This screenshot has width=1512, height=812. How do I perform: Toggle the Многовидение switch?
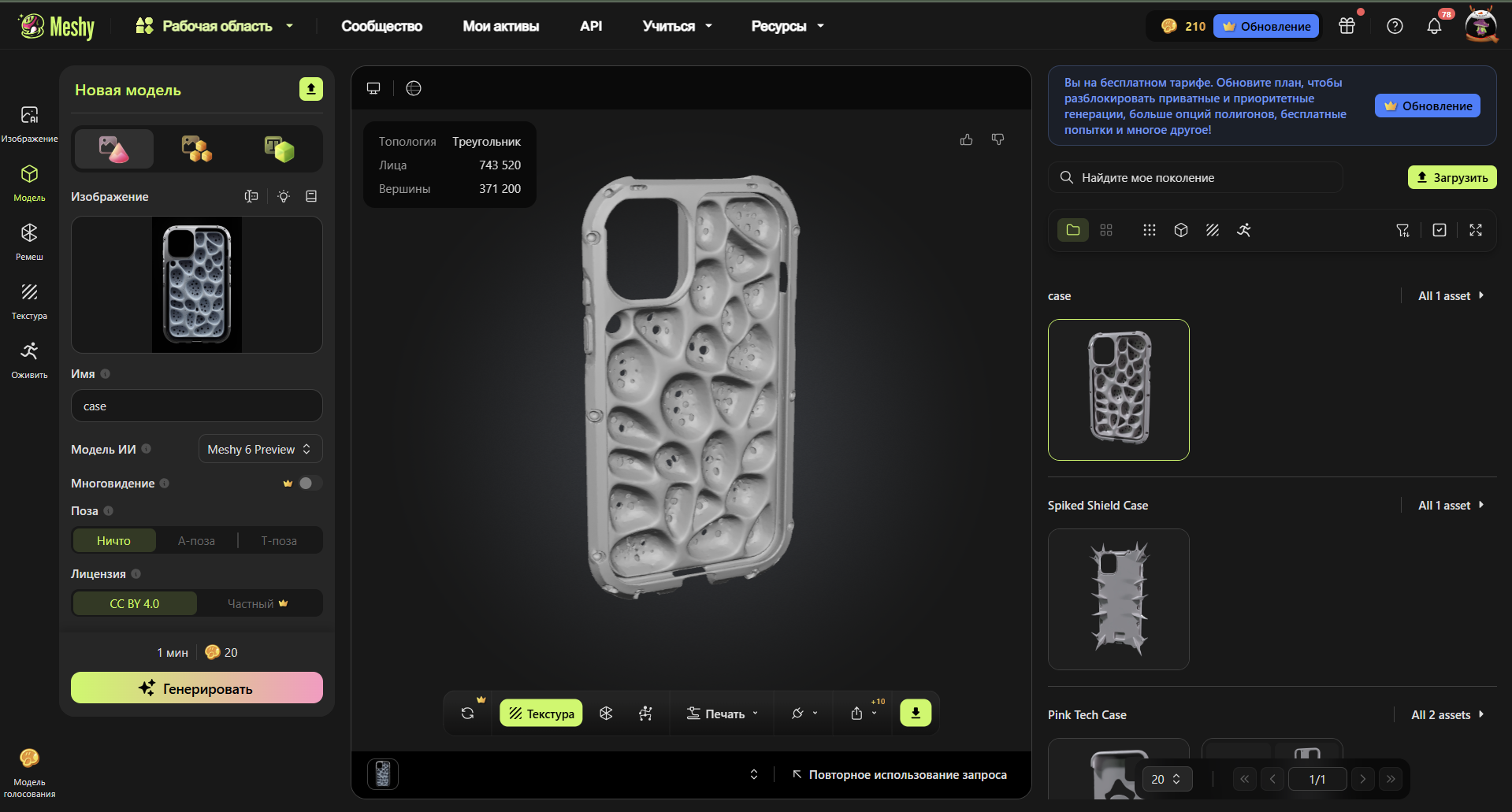310,483
